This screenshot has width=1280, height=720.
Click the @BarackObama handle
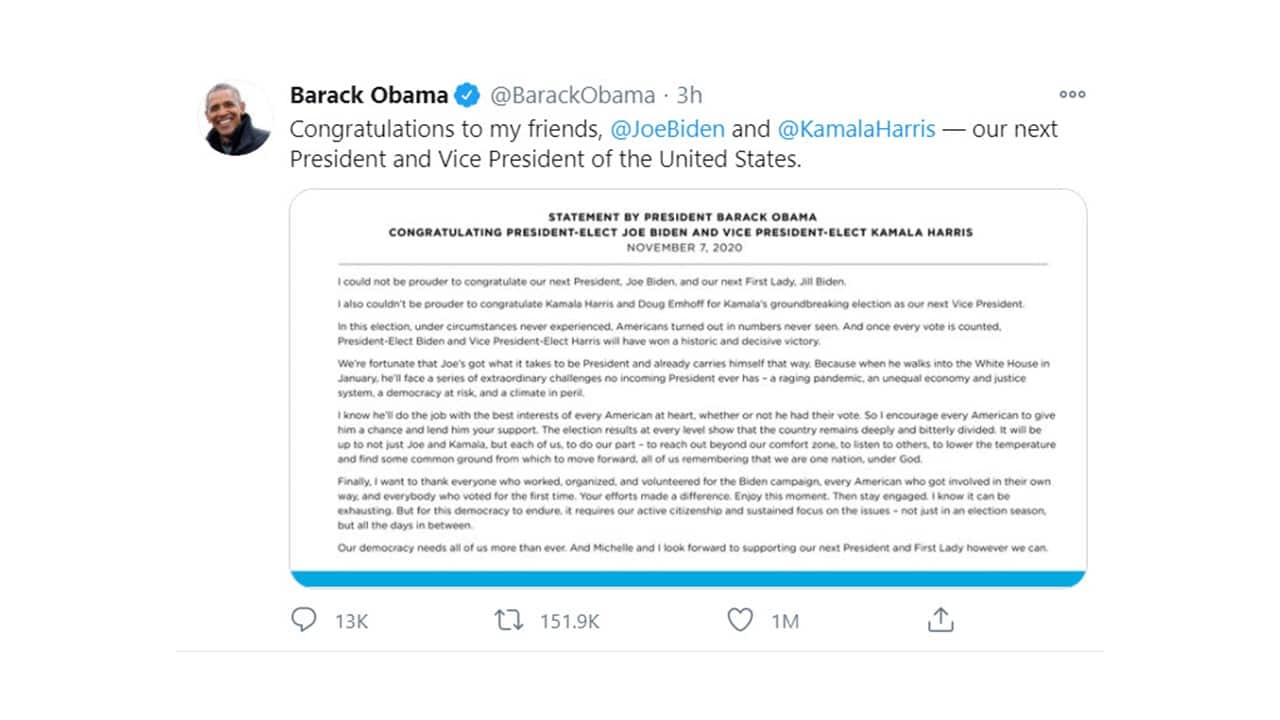pos(572,95)
